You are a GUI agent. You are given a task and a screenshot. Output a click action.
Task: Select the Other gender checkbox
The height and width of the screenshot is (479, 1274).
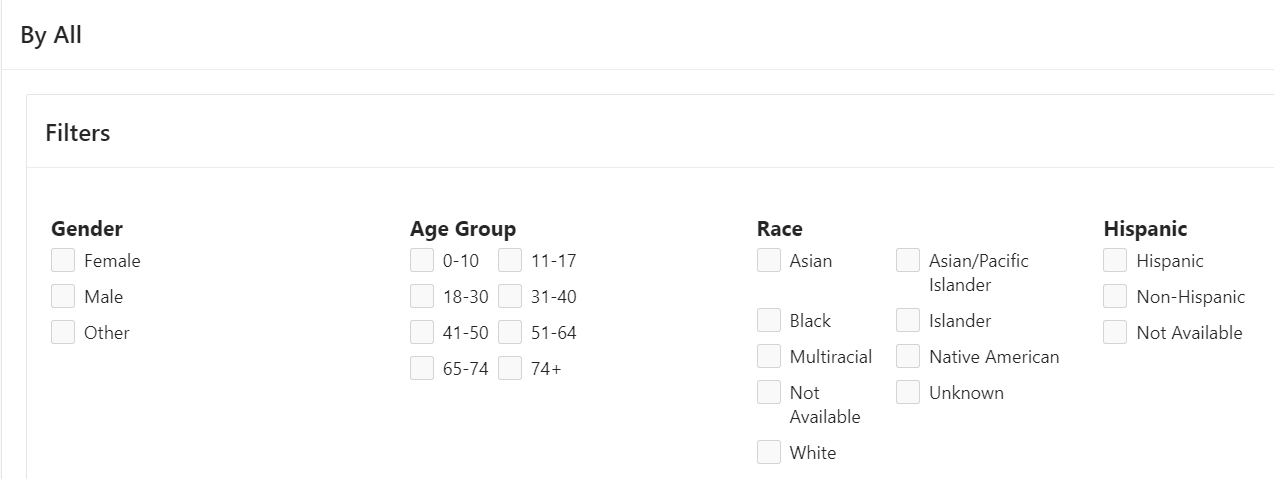[x=63, y=333]
